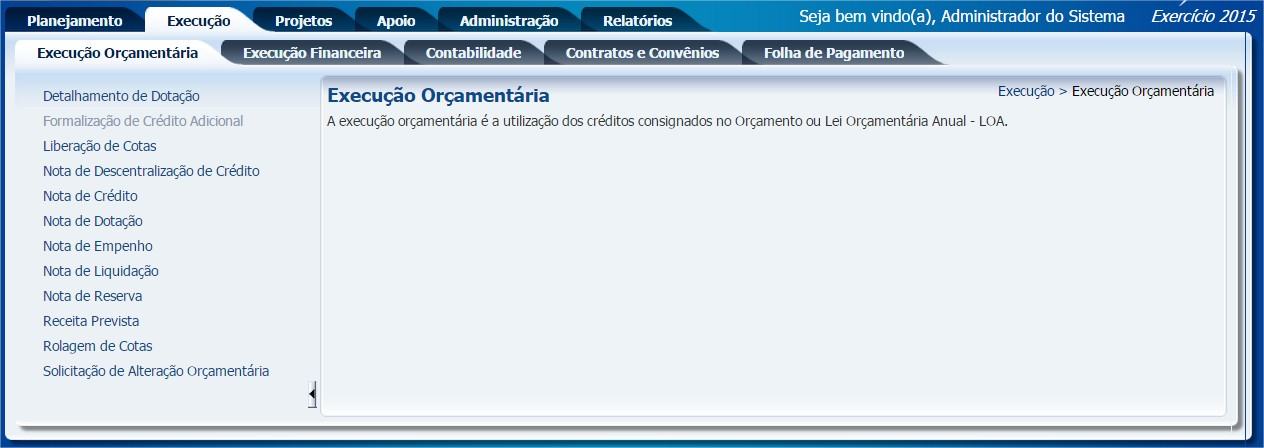Click the Liberação de Cotas link
Viewport: 1264px width, 448px height.
pyautogui.click(x=99, y=146)
